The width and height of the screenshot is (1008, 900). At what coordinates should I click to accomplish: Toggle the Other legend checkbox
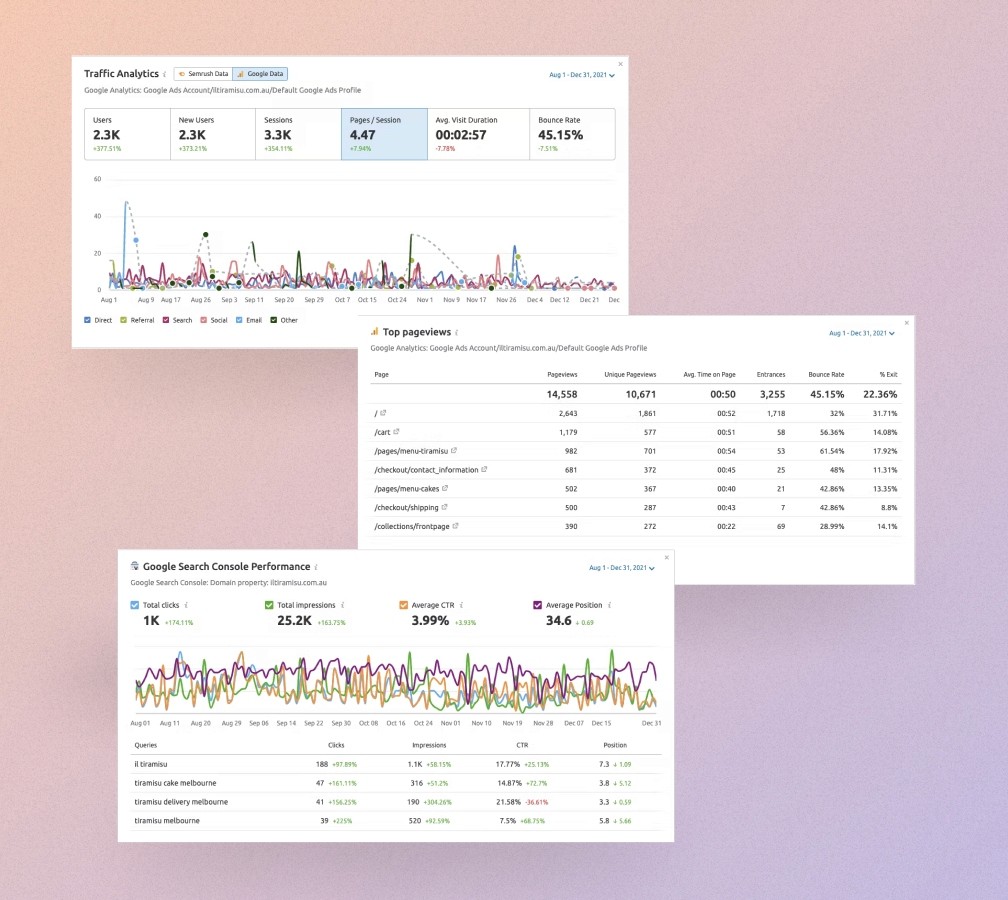[x=273, y=320]
